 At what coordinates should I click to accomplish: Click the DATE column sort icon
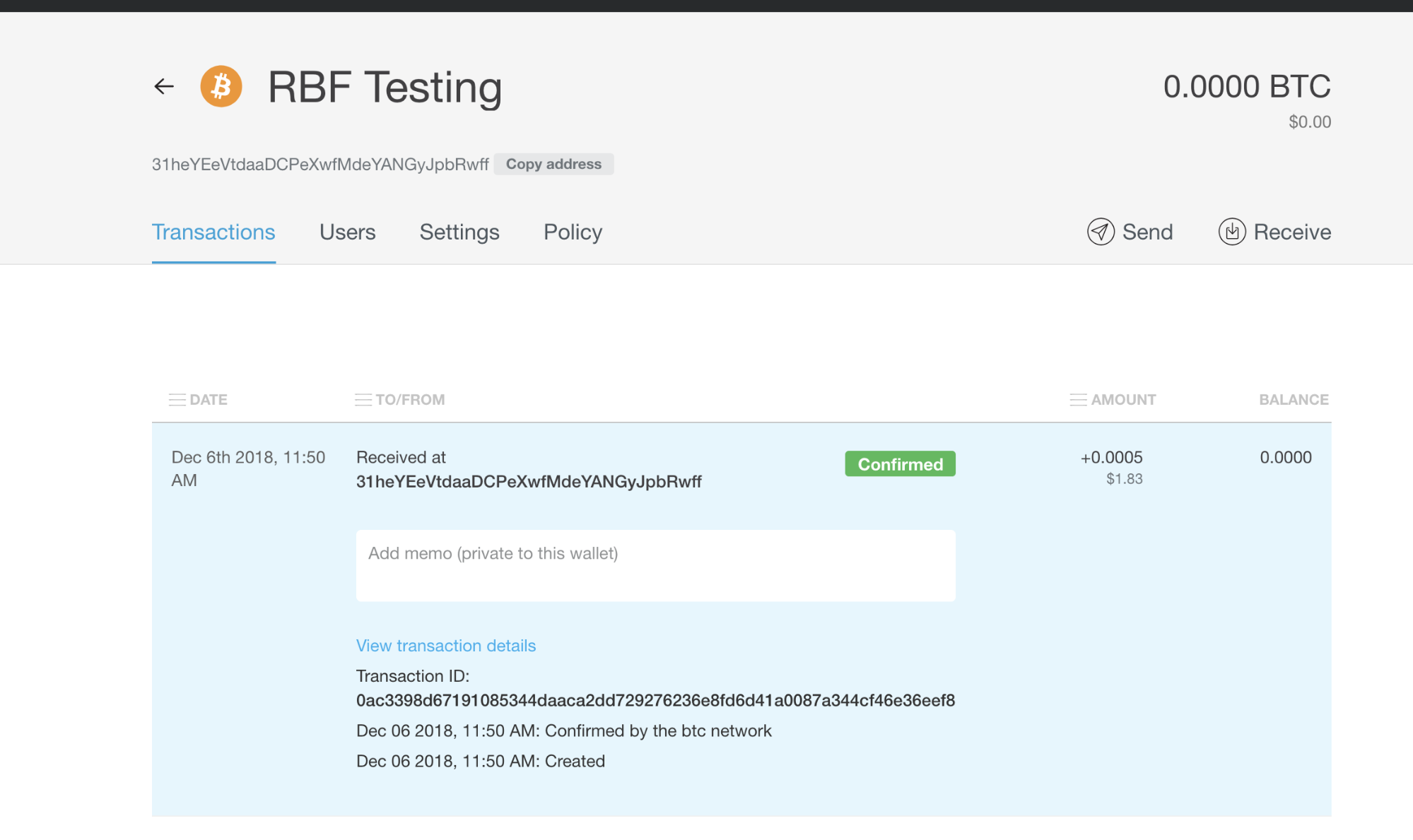tap(177, 400)
